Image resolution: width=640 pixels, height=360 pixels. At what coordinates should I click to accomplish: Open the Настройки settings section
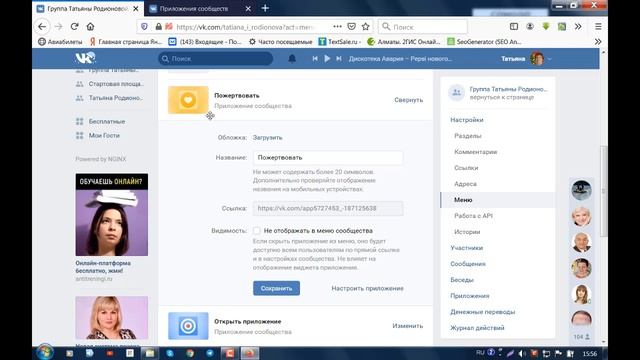pyautogui.click(x=467, y=120)
